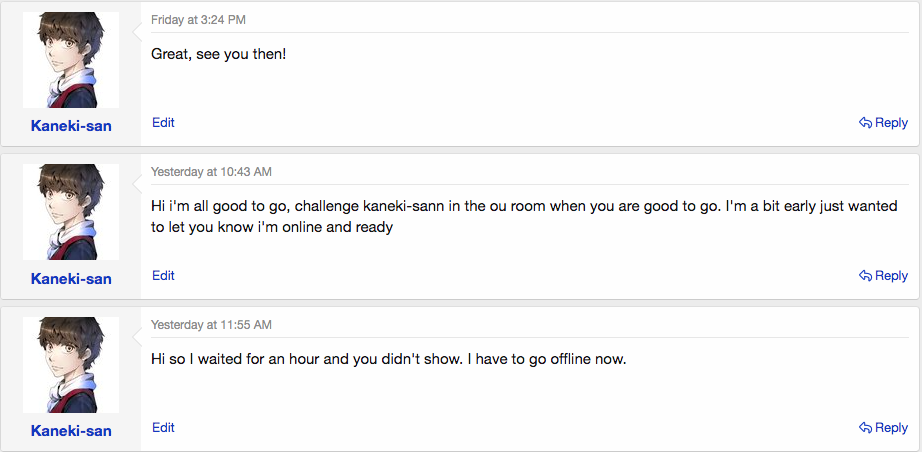
Task: Open the Kaneki-san avatar on the 11:55 AM post
Action: coord(71,365)
